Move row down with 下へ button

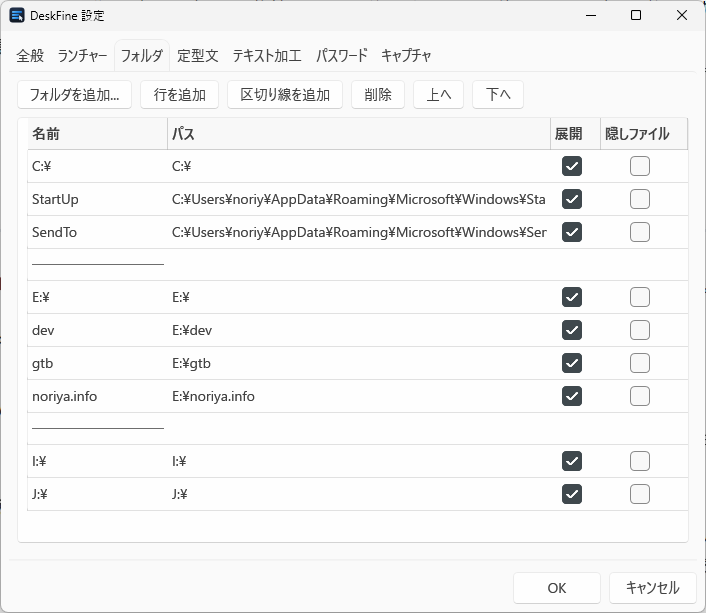(x=498, y=95)
